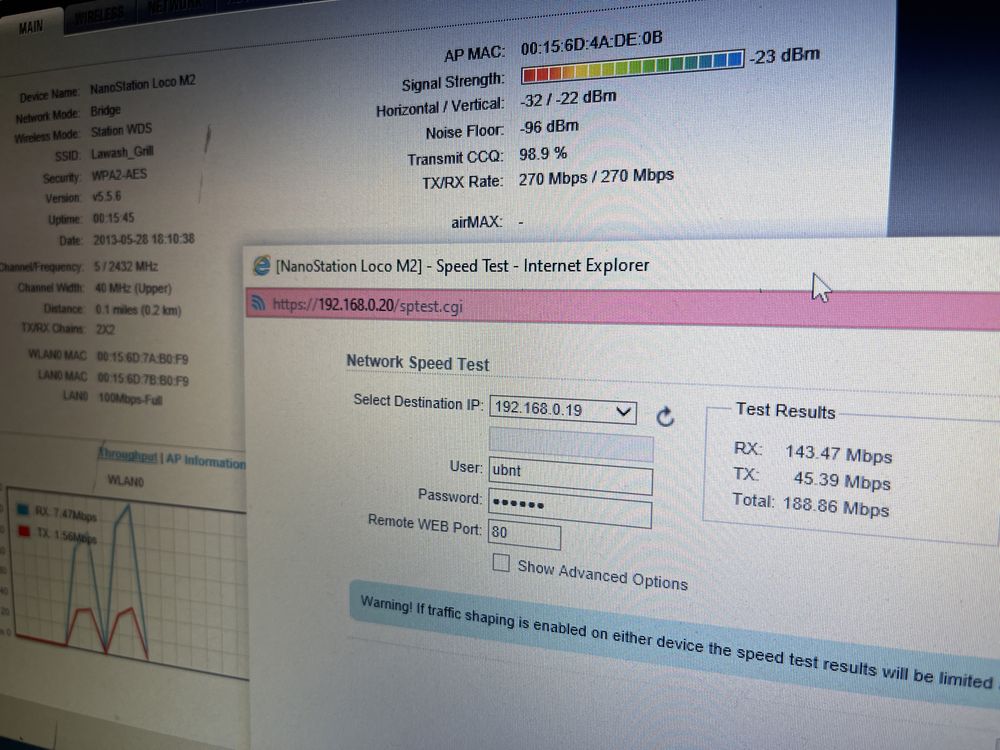Switch to the MAIN tab
This screenshot has height=750, width=1000.
click(x=31, y=26)
